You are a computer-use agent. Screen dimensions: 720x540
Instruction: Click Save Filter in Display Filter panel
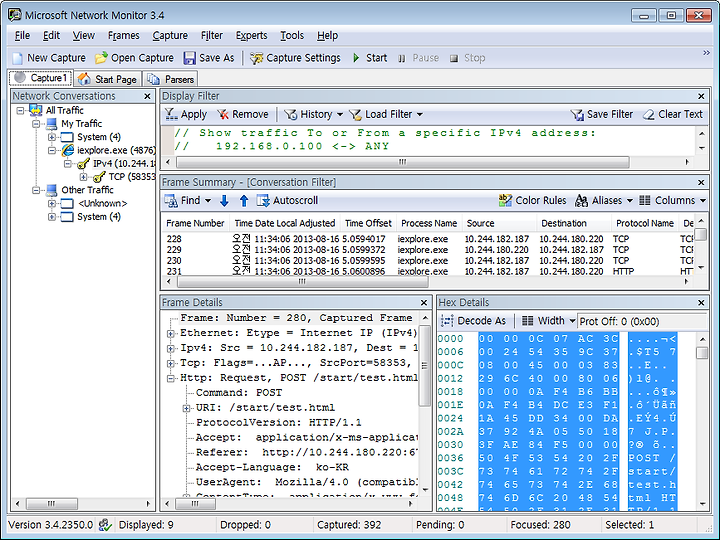pos(601,114)
